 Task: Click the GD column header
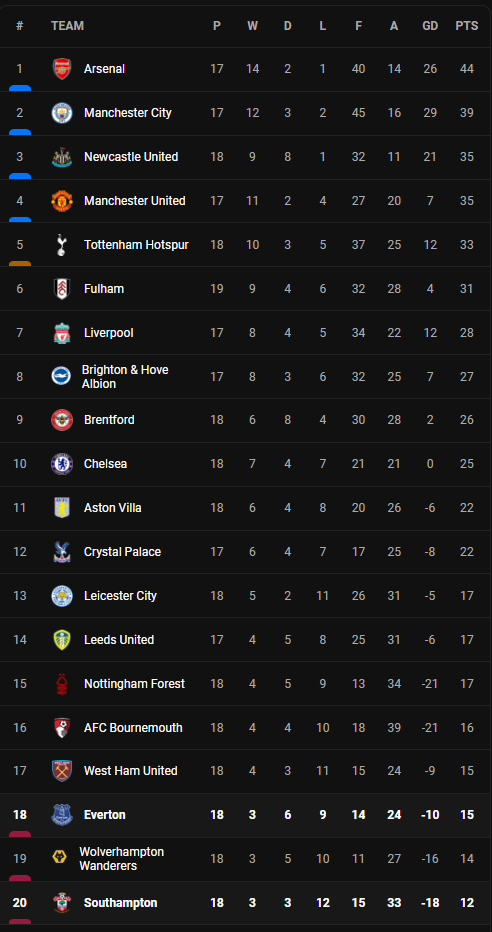point(430,26)
